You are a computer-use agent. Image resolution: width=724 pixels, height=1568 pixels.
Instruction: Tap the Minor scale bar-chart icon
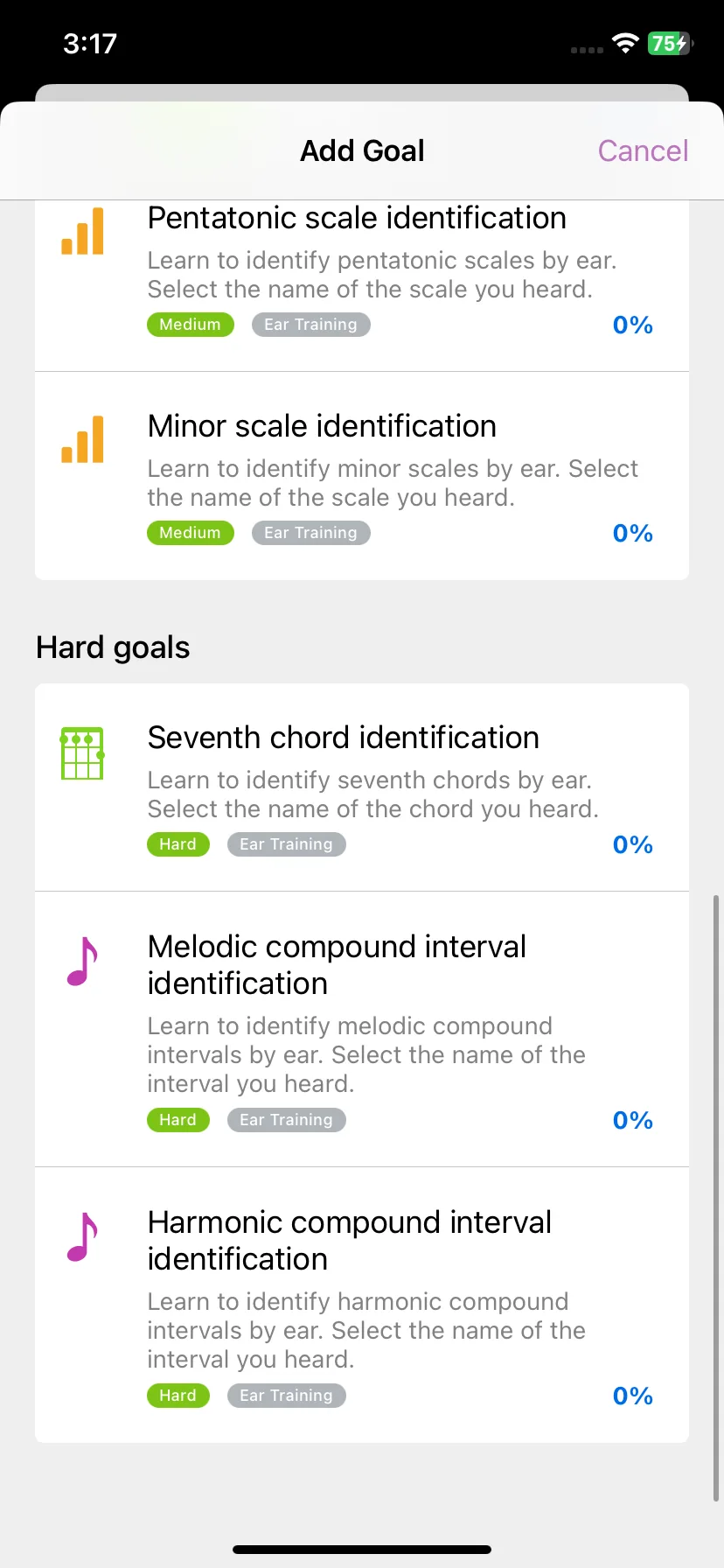[82, 439]
